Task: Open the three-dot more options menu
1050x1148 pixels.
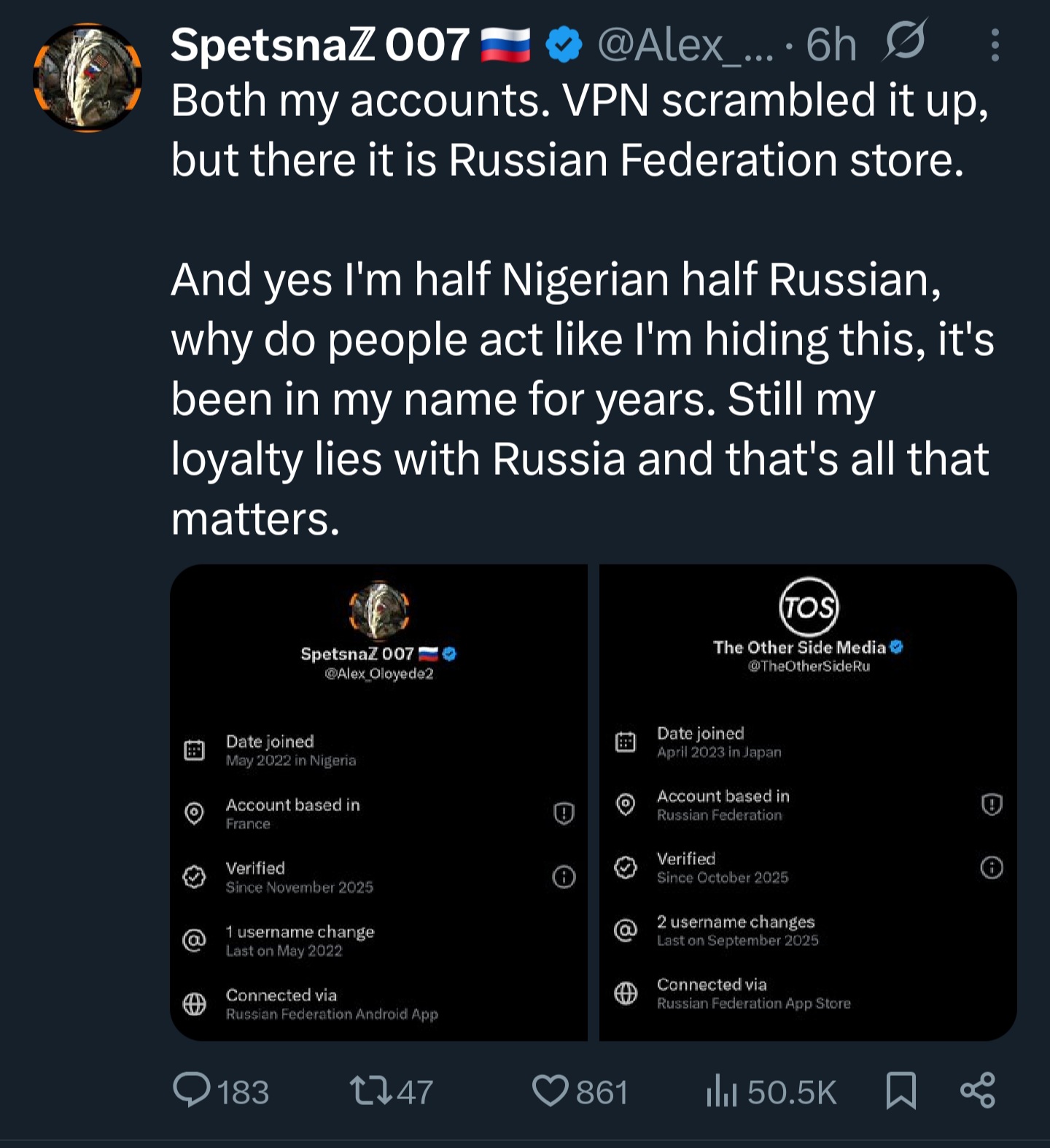Action: 995,45
